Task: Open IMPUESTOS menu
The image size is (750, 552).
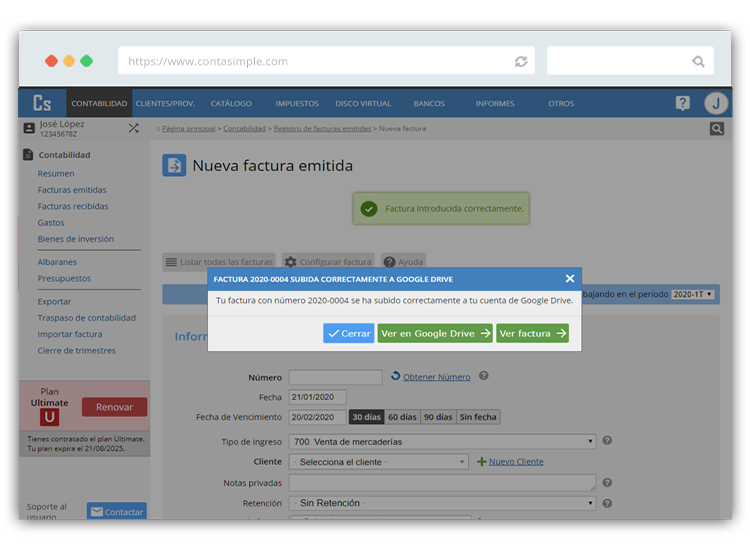Action: click(297, 103)
